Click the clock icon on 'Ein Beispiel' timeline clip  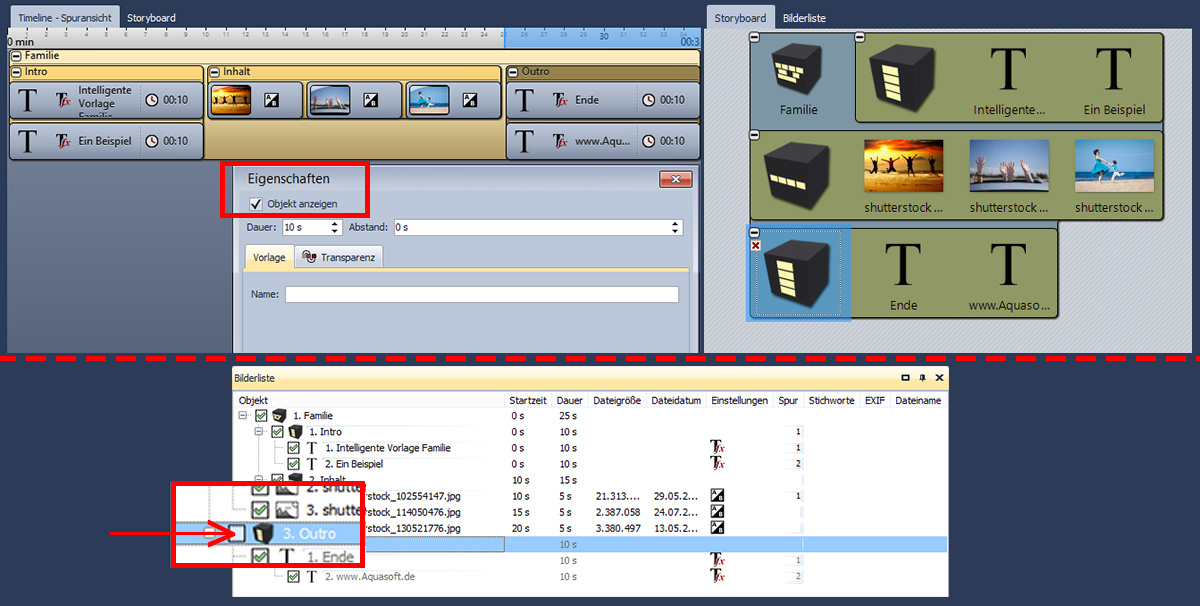(152, 141)
